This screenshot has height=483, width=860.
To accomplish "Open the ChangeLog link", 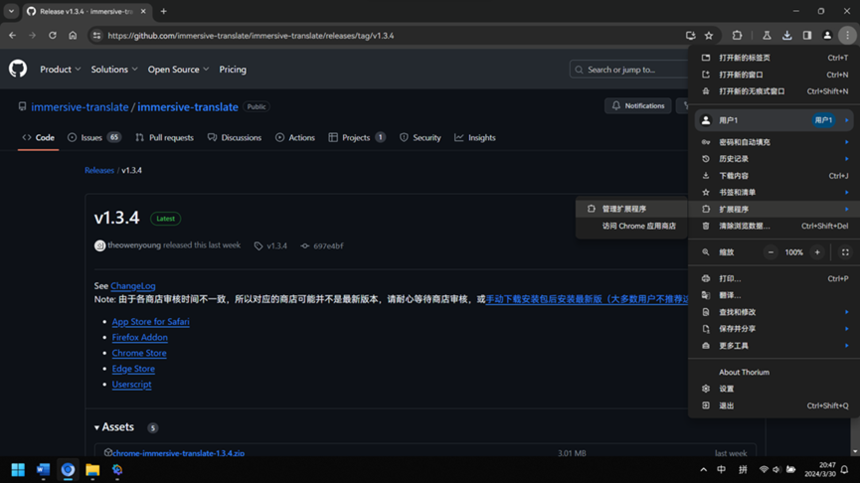I will coord(133,286).
